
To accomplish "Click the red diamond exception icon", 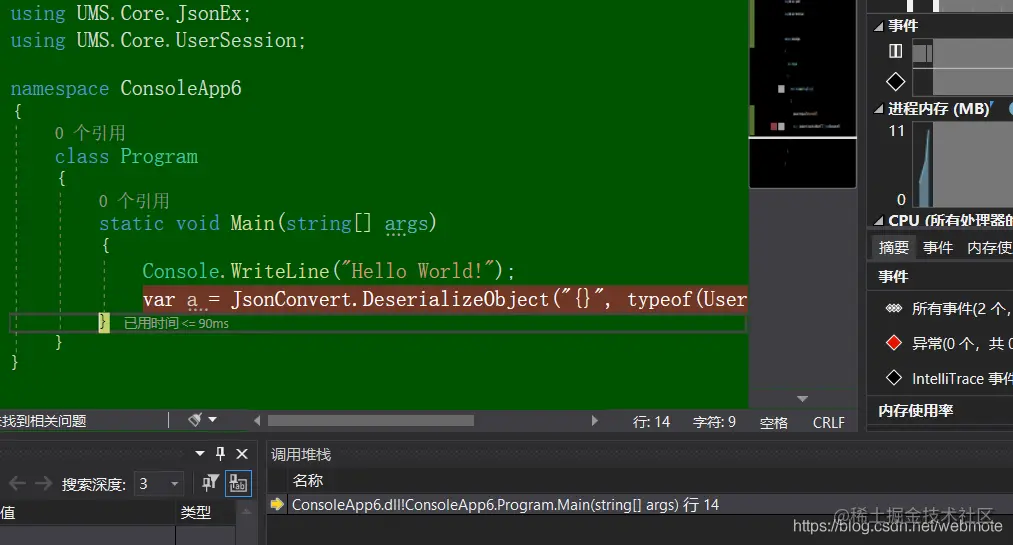I will point(894,343).
